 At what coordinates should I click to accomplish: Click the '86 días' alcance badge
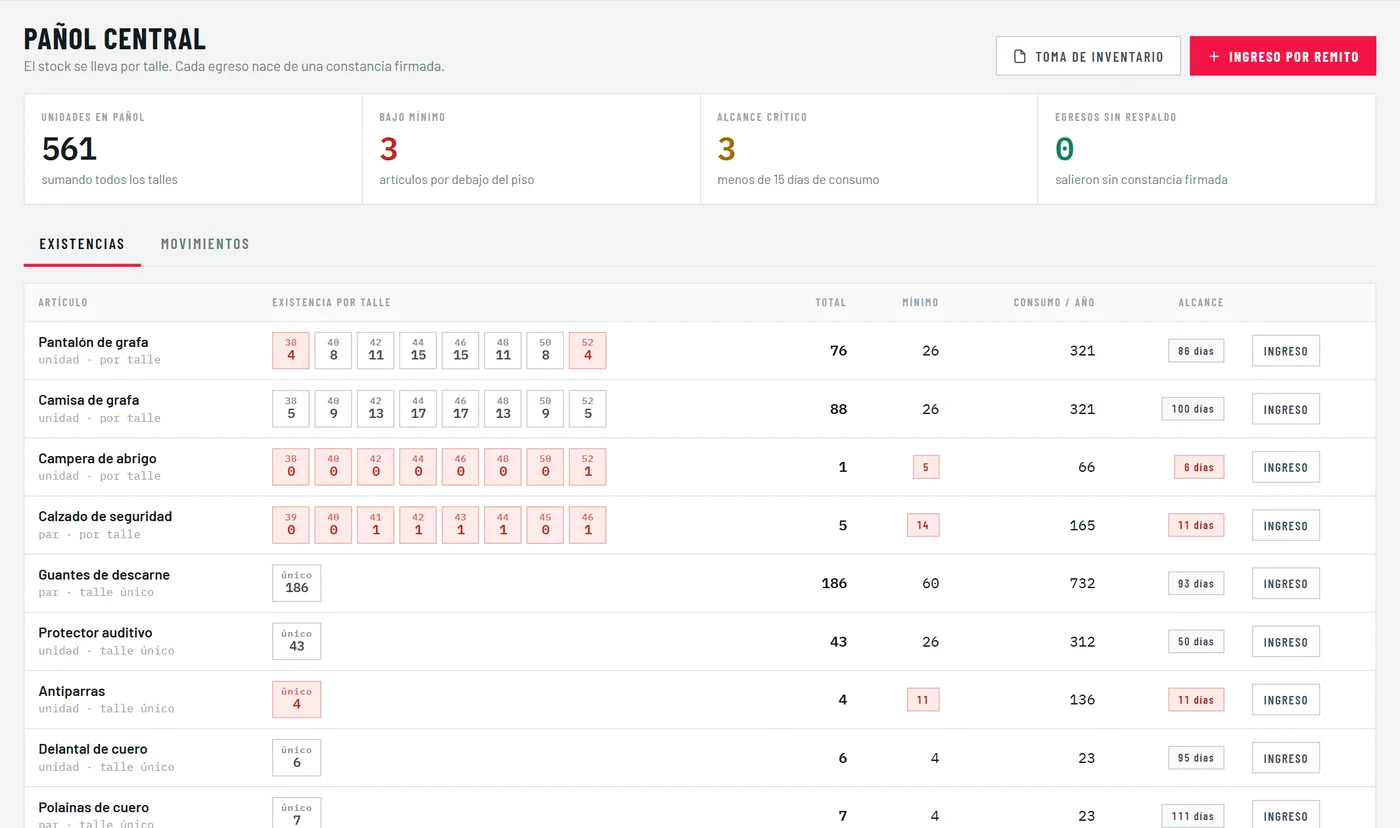pyautogui.click(x=1196, y=351)
